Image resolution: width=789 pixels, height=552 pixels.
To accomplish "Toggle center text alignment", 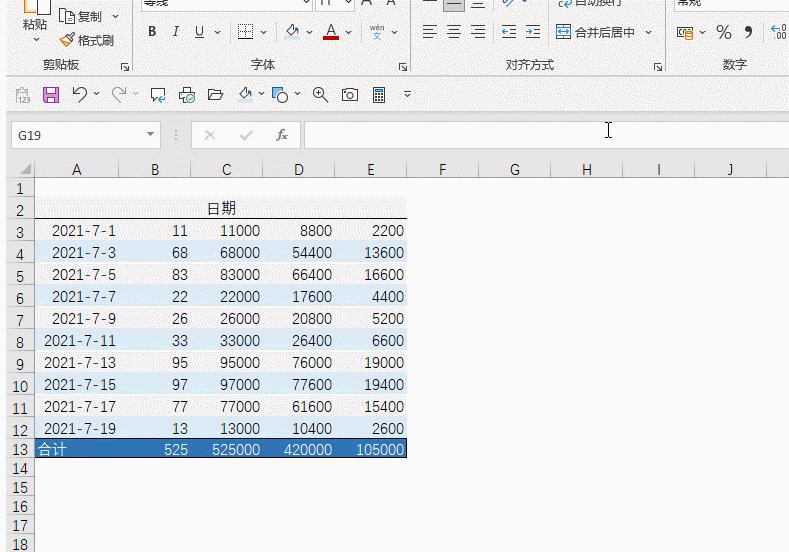I will (x=454, y=32).
